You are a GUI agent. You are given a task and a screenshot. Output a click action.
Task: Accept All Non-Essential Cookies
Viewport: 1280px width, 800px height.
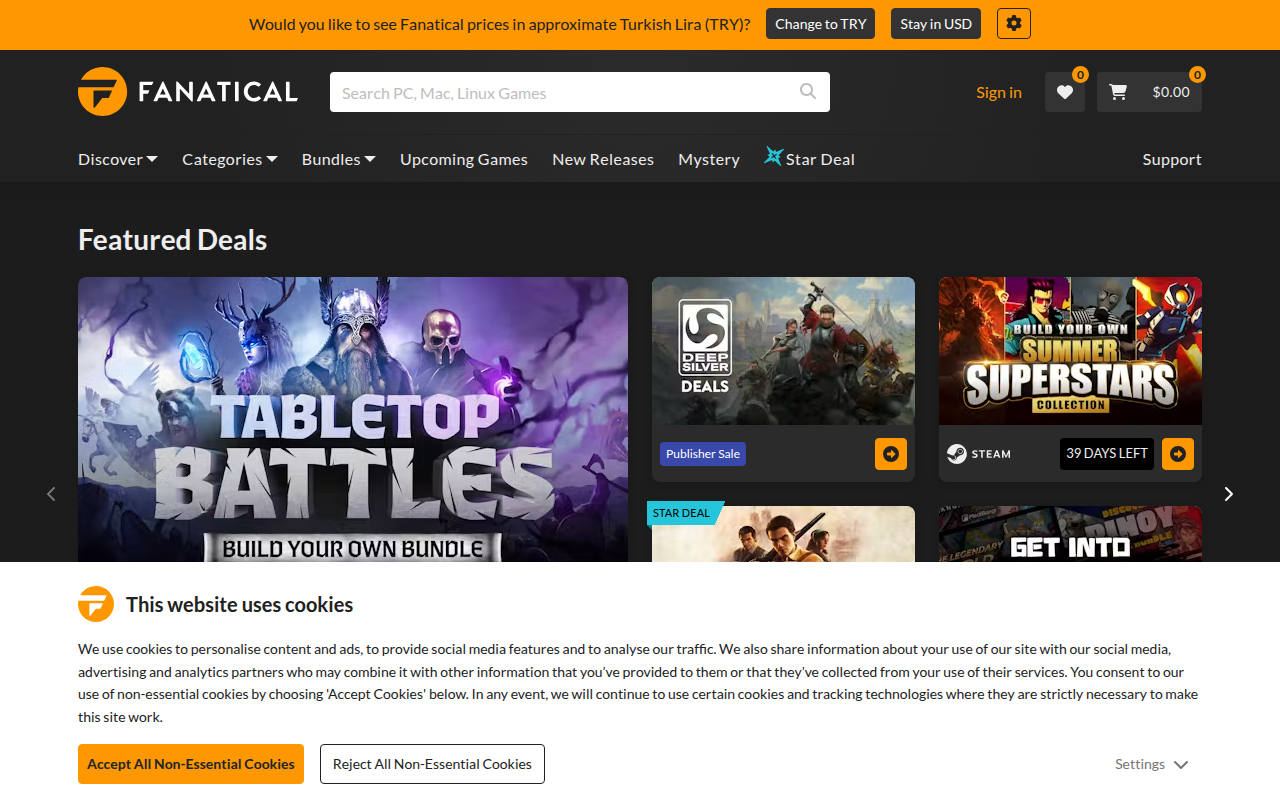[191, 764]
